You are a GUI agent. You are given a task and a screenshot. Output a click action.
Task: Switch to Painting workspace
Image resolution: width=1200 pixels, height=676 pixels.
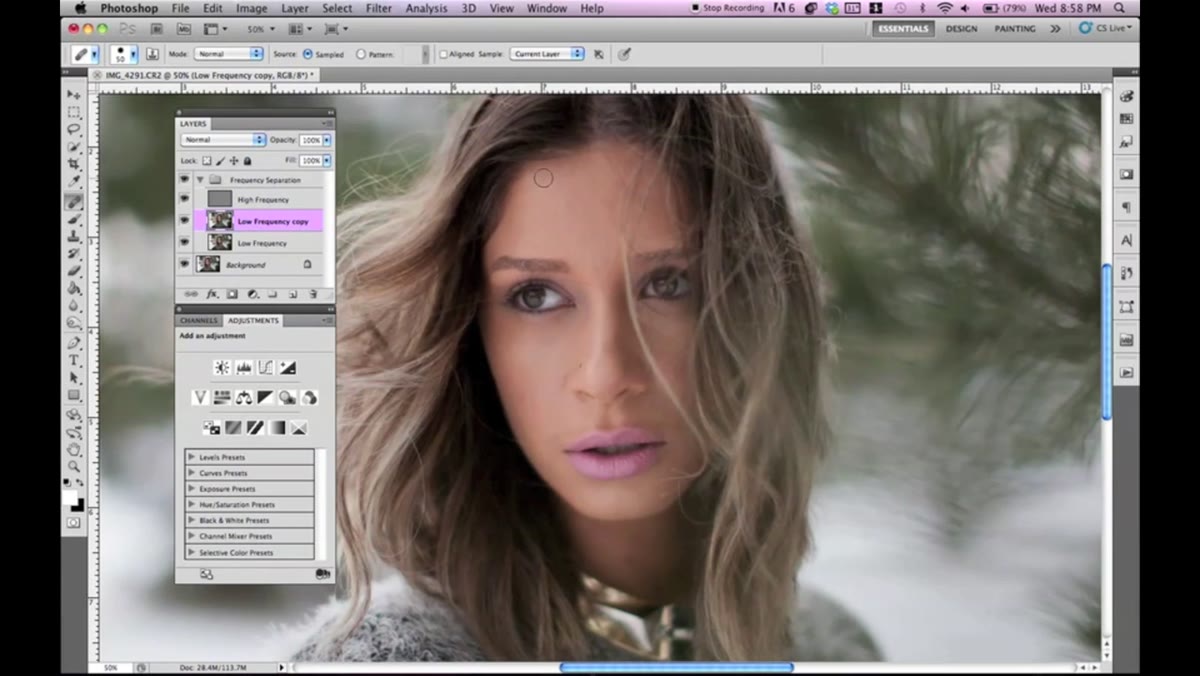(1015, 29)
